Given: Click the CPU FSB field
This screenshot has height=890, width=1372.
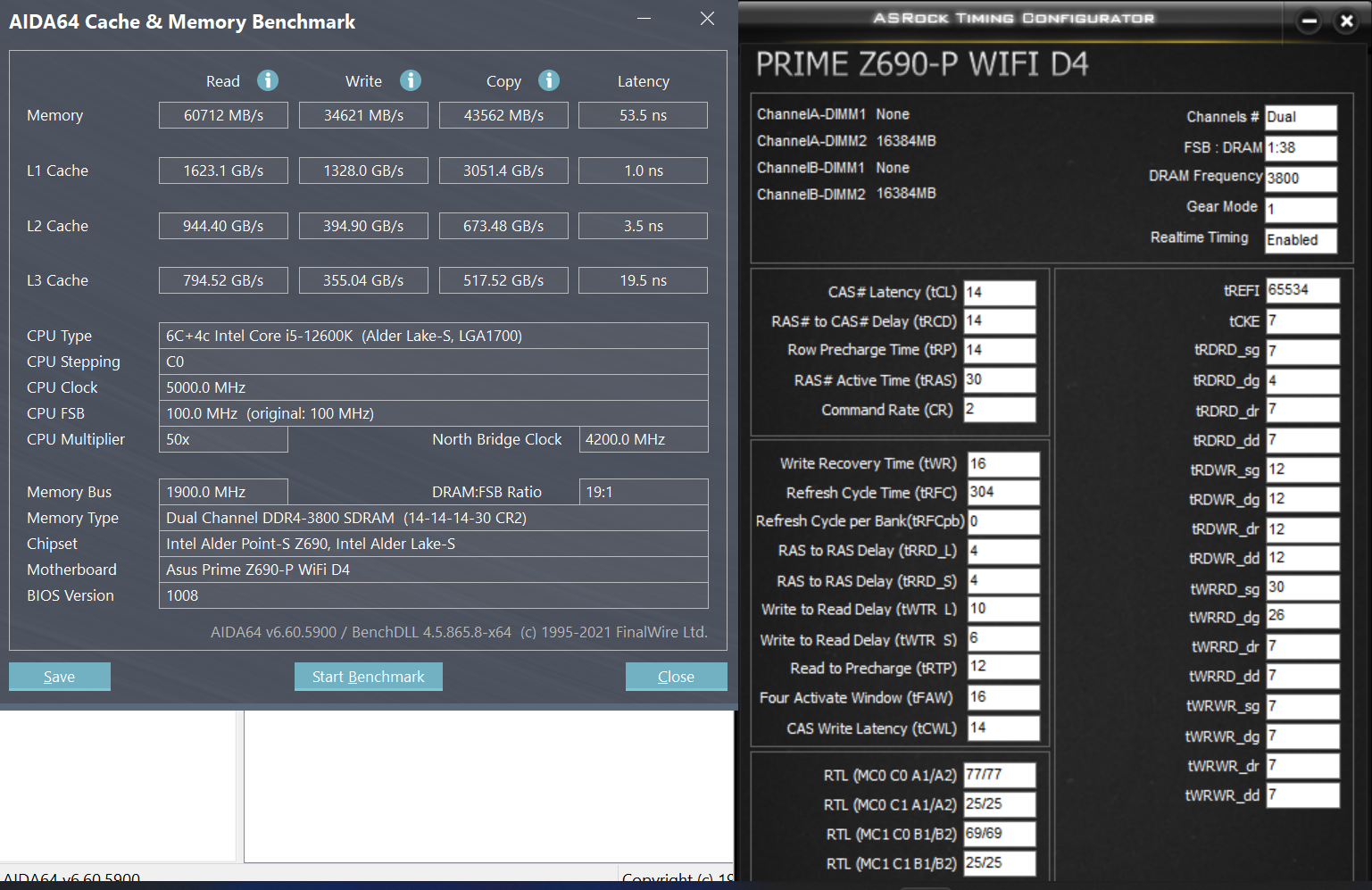Looking at the screenshot, I should pyautogui.click(x=434, y=413).
